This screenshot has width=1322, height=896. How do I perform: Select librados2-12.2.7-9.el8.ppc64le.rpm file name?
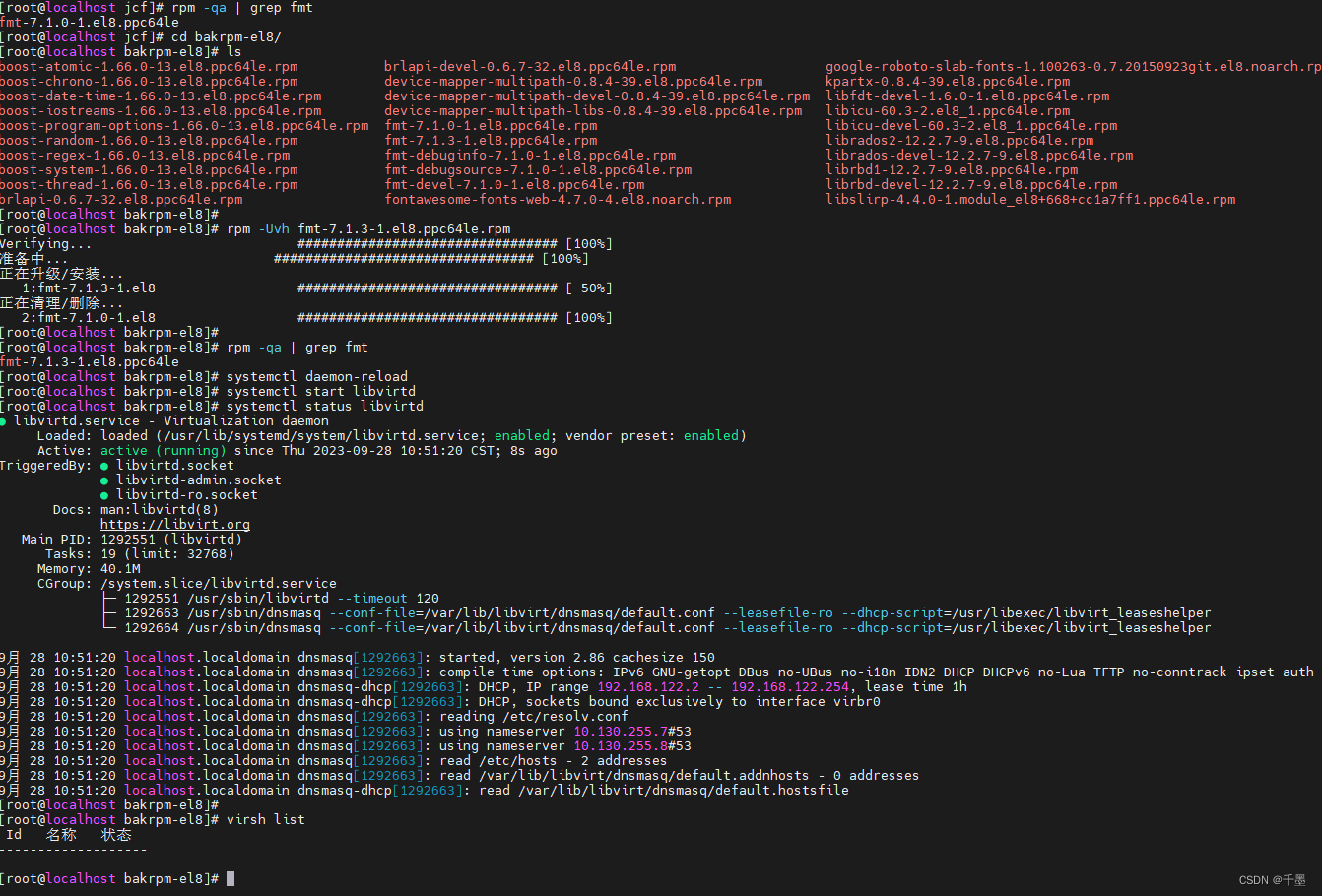[x=959, y=141]
